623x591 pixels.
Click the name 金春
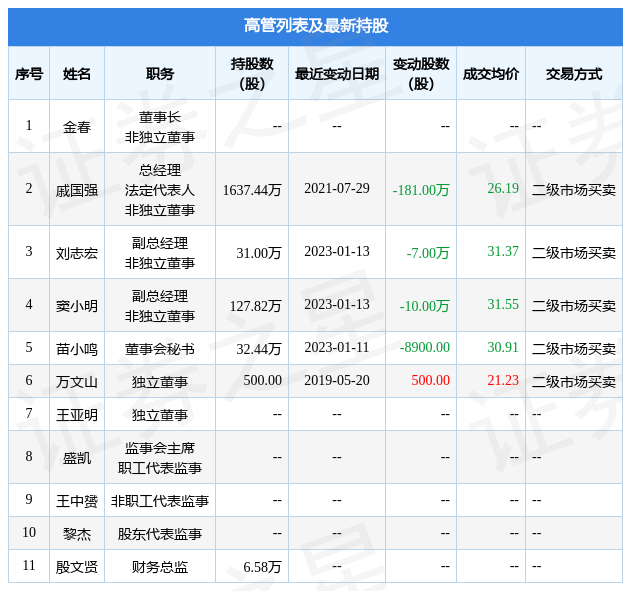tap(77, 127)
